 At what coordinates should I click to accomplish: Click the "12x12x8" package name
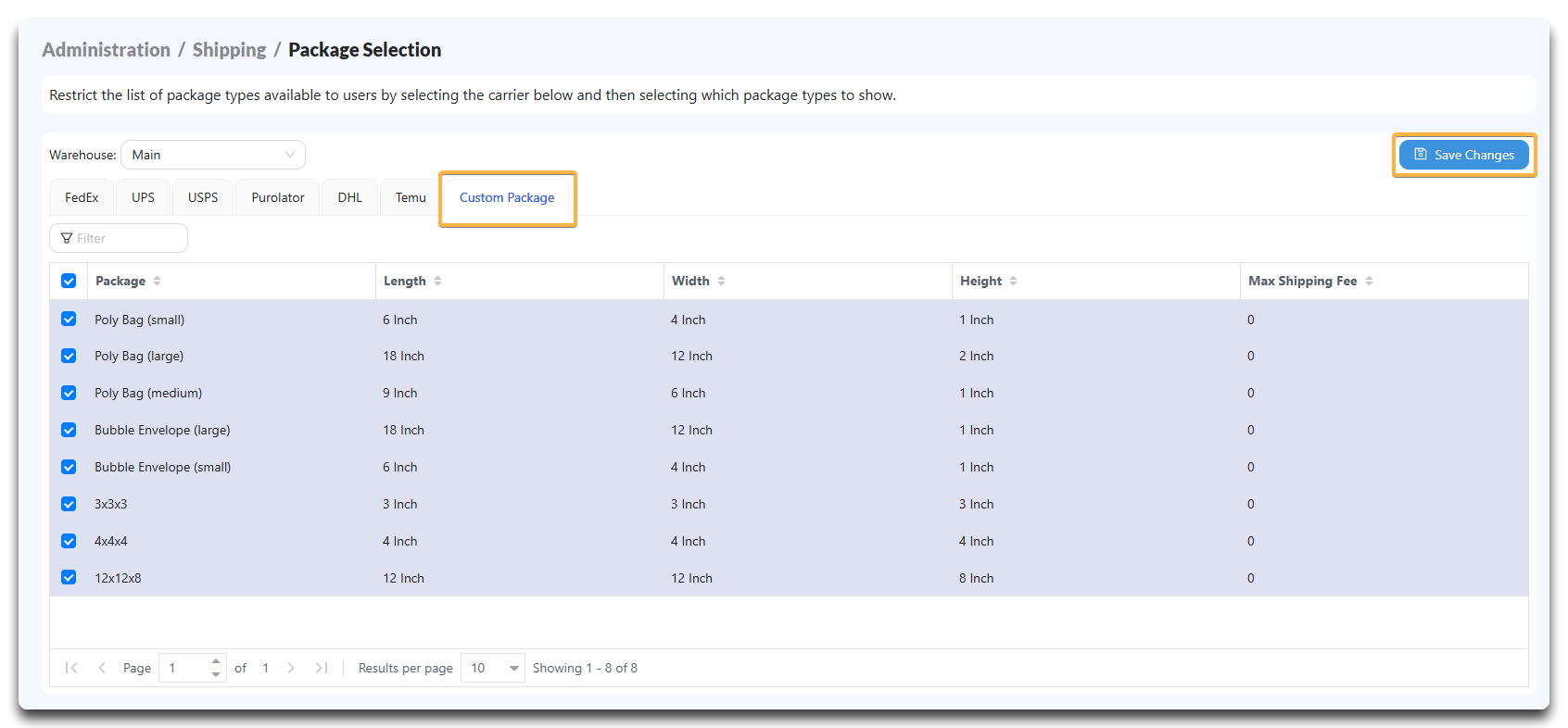pos(118,578)
